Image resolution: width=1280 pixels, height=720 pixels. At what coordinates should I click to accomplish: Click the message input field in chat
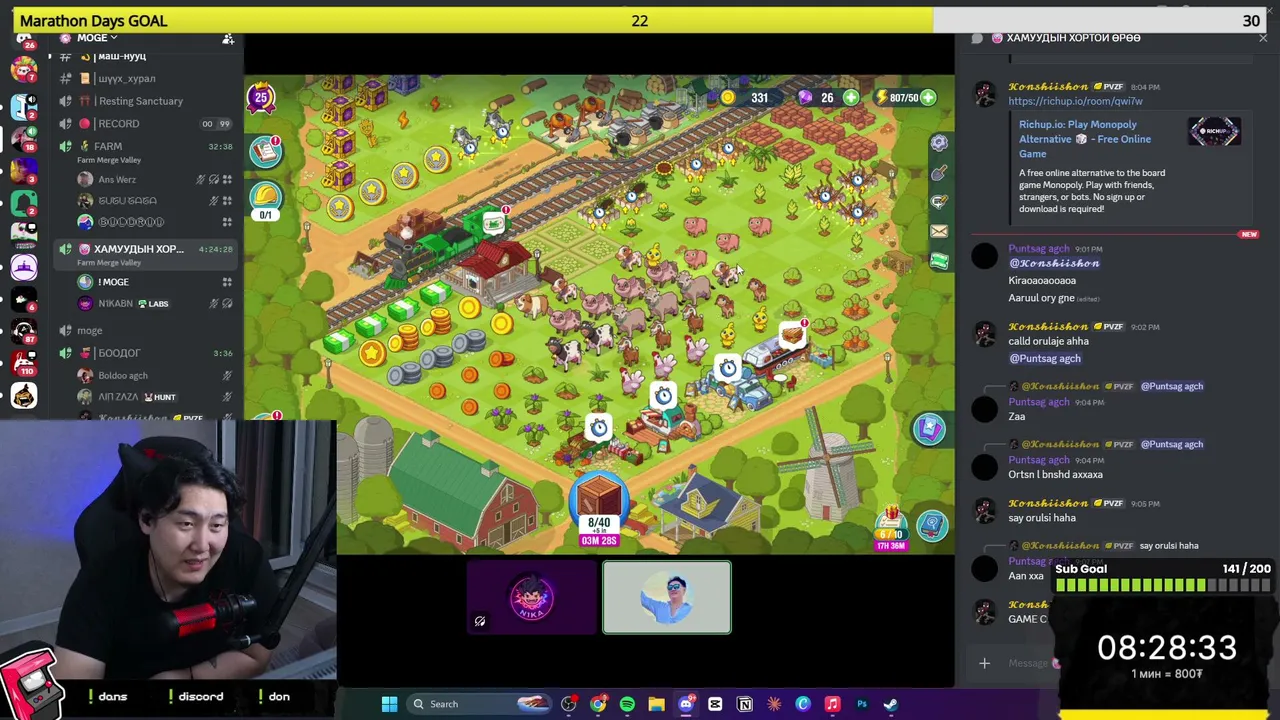[1028, 663]
